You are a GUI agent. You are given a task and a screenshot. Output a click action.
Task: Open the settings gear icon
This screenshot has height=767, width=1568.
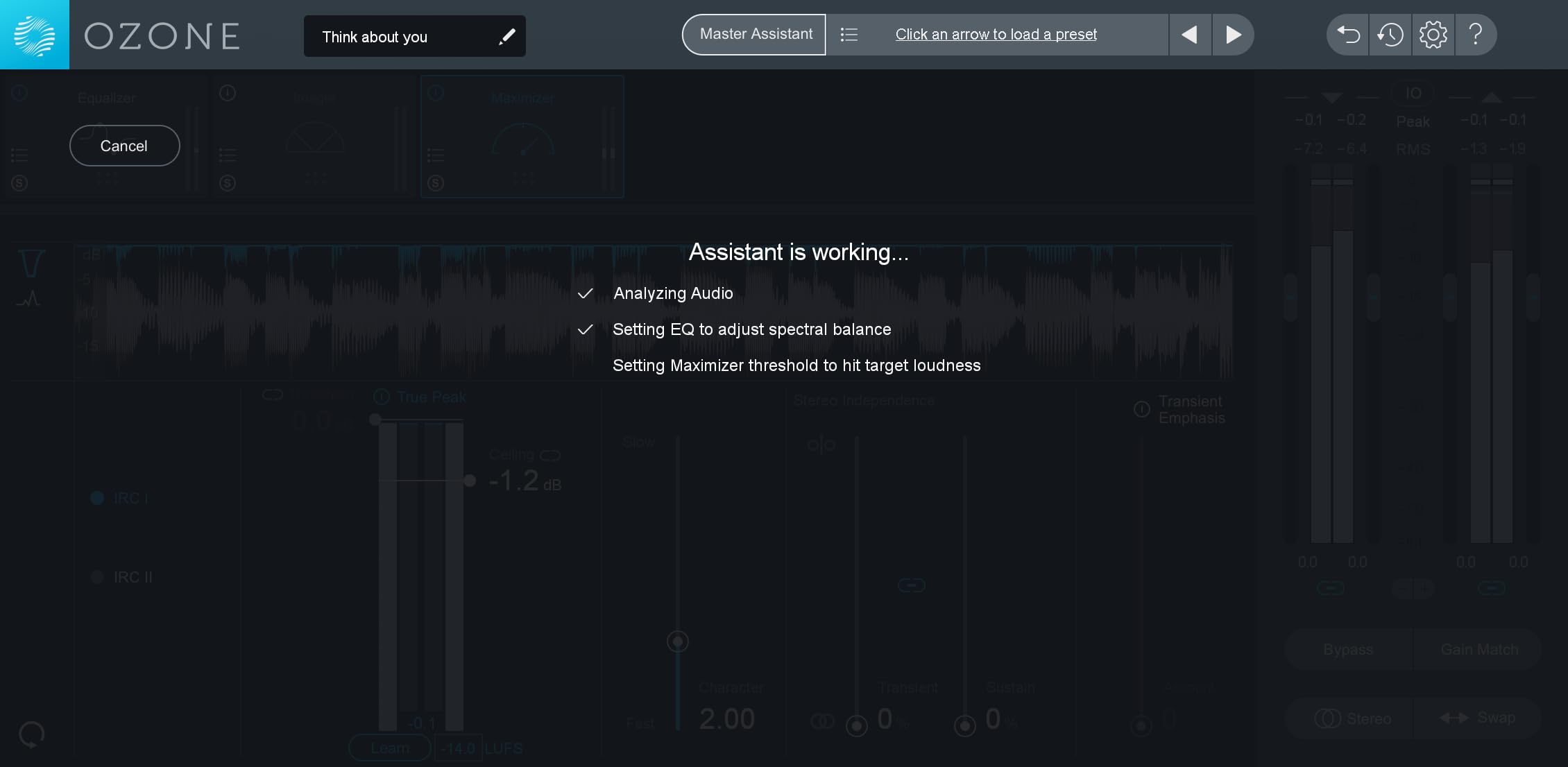click(x=1433, y=35)
